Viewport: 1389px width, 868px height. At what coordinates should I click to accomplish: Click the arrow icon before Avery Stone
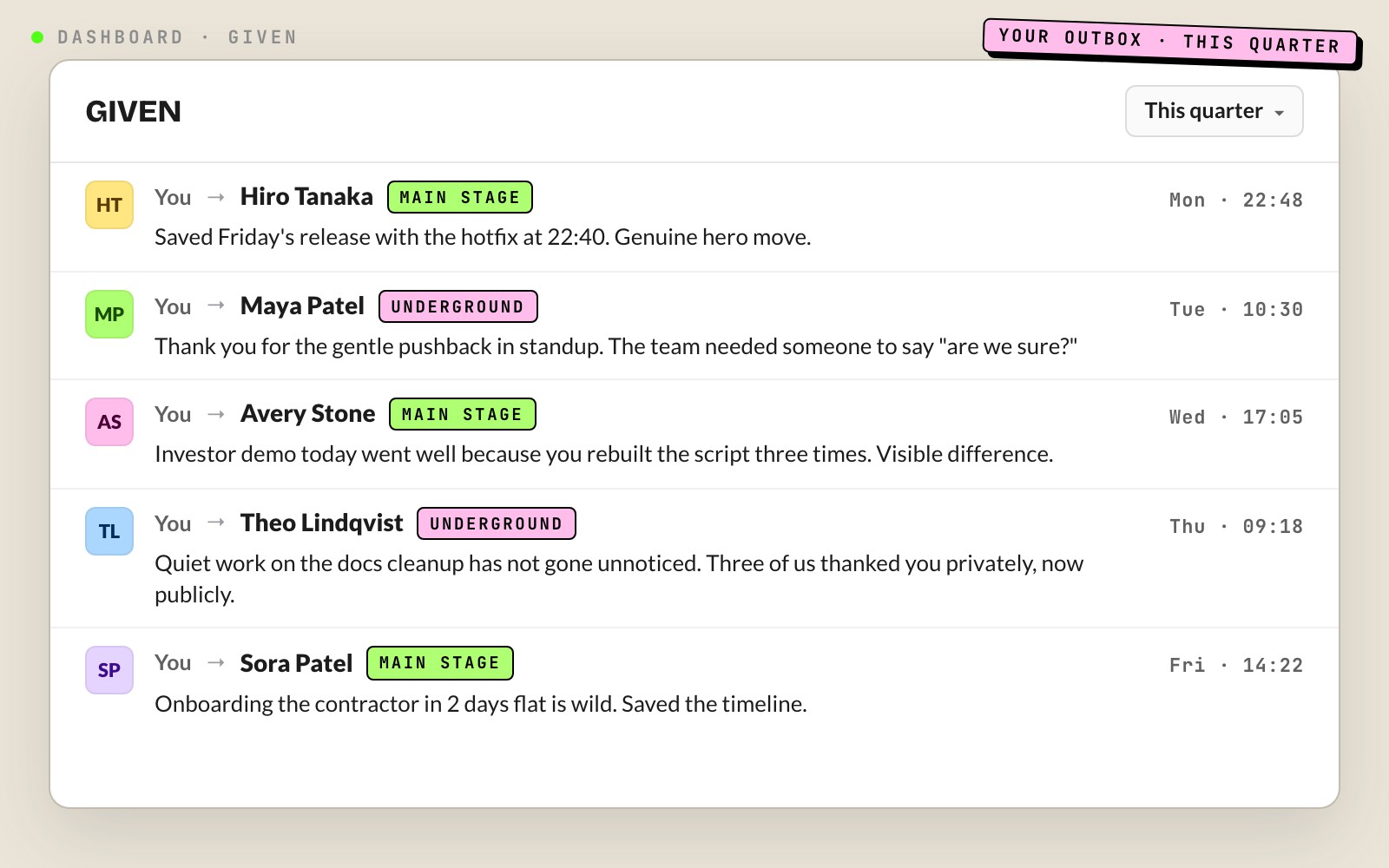(216, 414)
